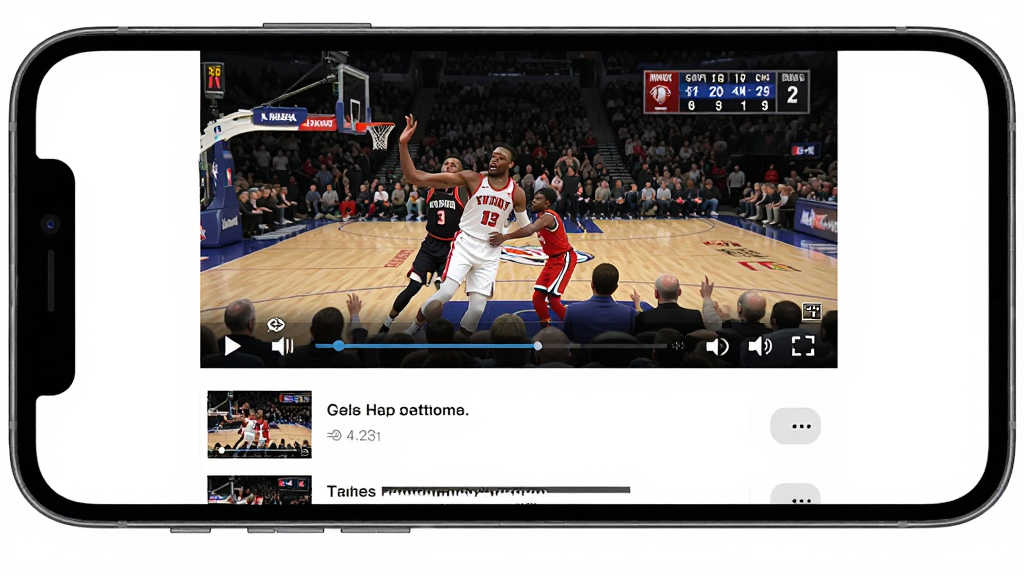Screen dimensions: 1024x576
Task: Open the 'Gels Hap oattiome.' video thumbnail
Action: coord(259,424)
